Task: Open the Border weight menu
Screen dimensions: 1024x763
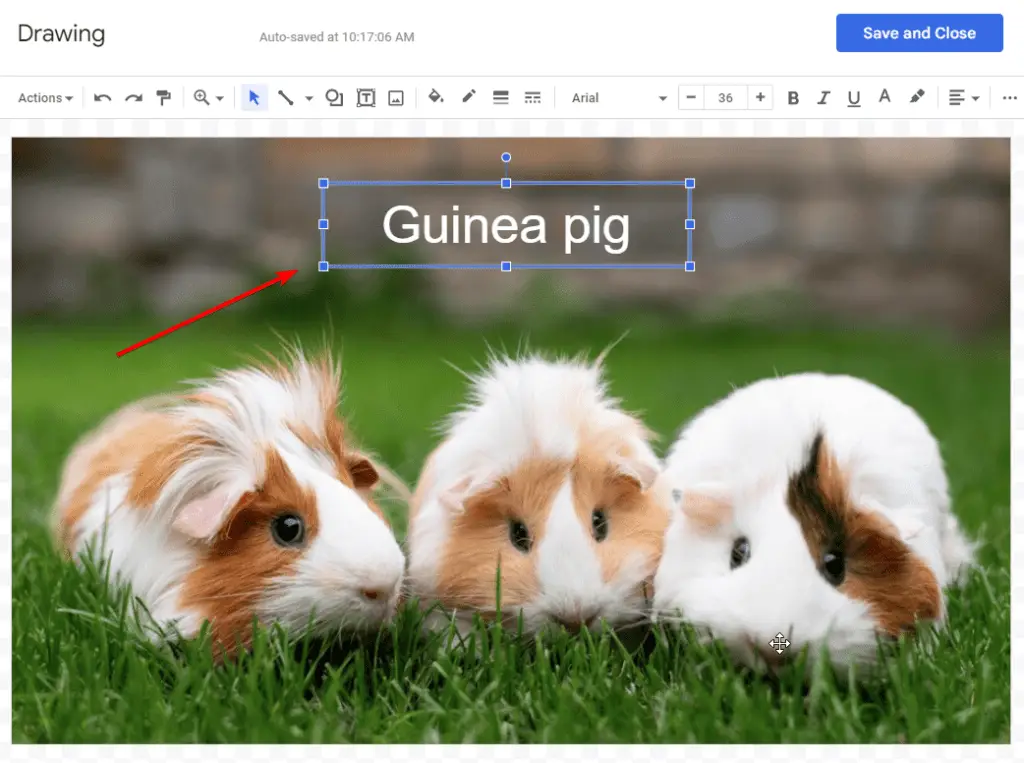Action: (x=500, y=97)
